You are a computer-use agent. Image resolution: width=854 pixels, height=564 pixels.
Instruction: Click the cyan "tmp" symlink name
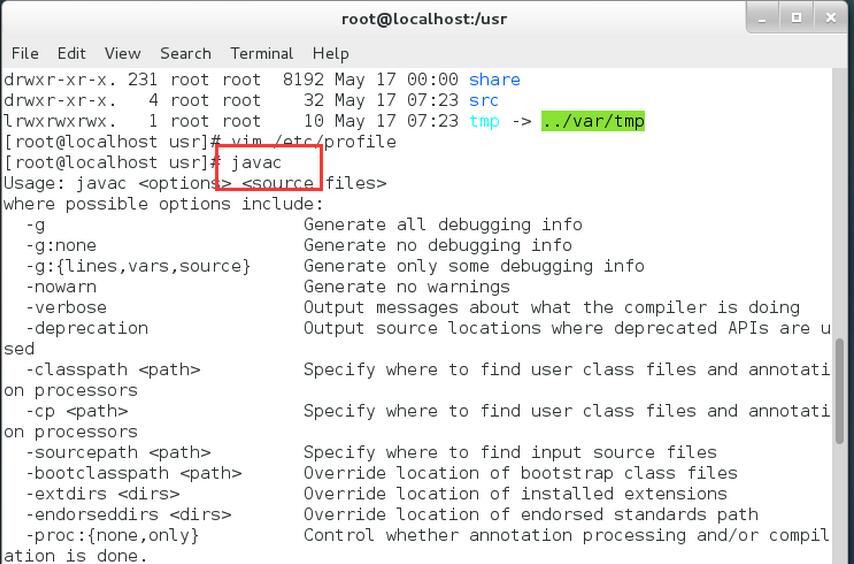tap(483, 121)
